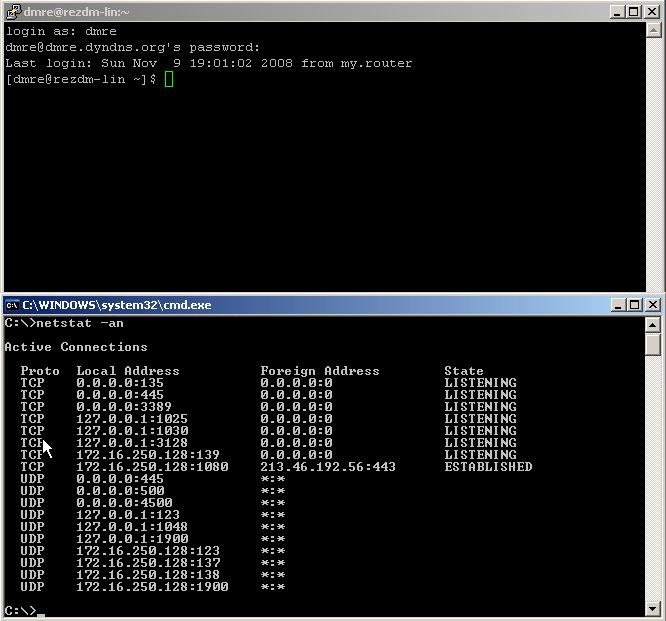Close the PuTTY SSH session window
Image resolution: width=666 pixels, height=621 pixels.
click(652, 12)
